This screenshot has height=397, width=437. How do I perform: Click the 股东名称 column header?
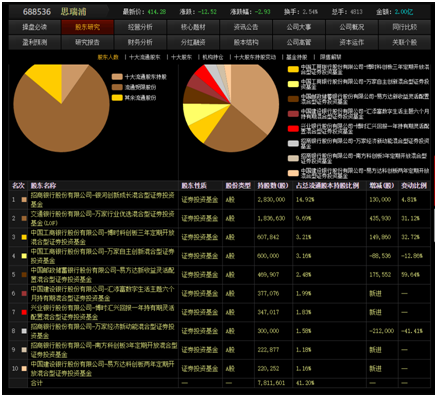[x=43, y=186]
